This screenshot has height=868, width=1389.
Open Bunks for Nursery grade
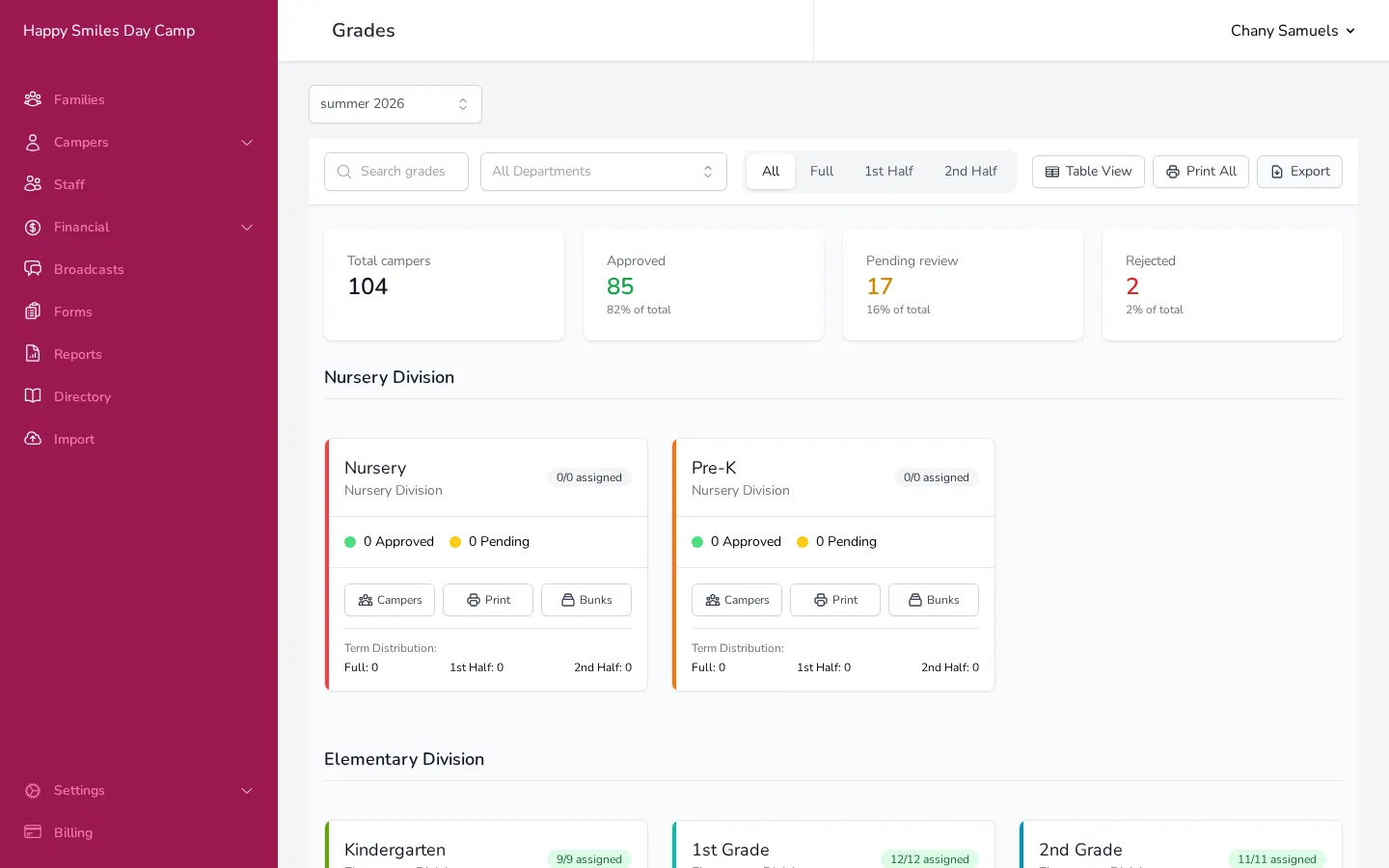586,600
